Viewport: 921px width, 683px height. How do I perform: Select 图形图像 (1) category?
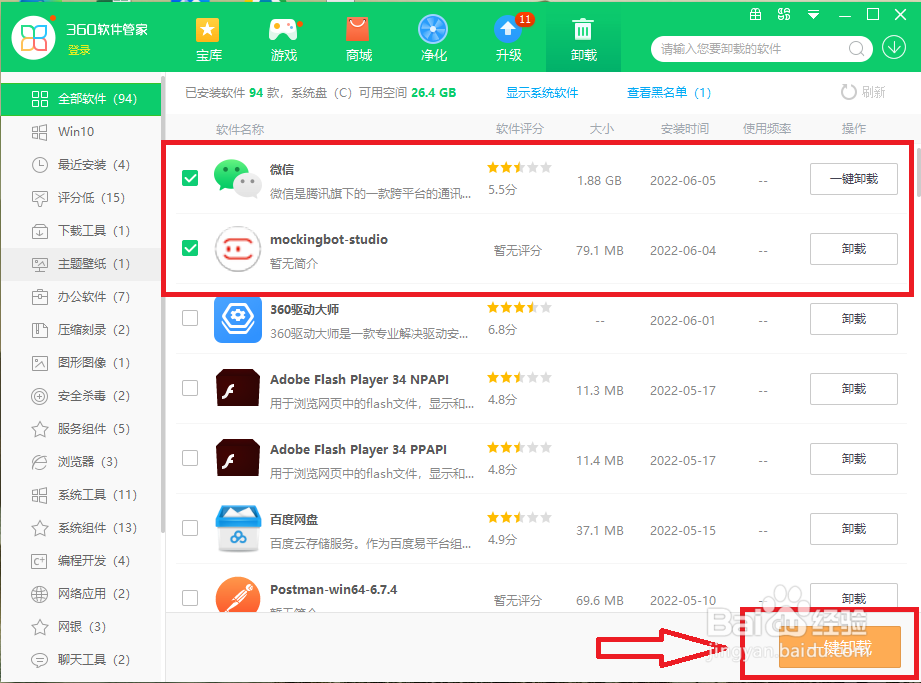point(81,362)
